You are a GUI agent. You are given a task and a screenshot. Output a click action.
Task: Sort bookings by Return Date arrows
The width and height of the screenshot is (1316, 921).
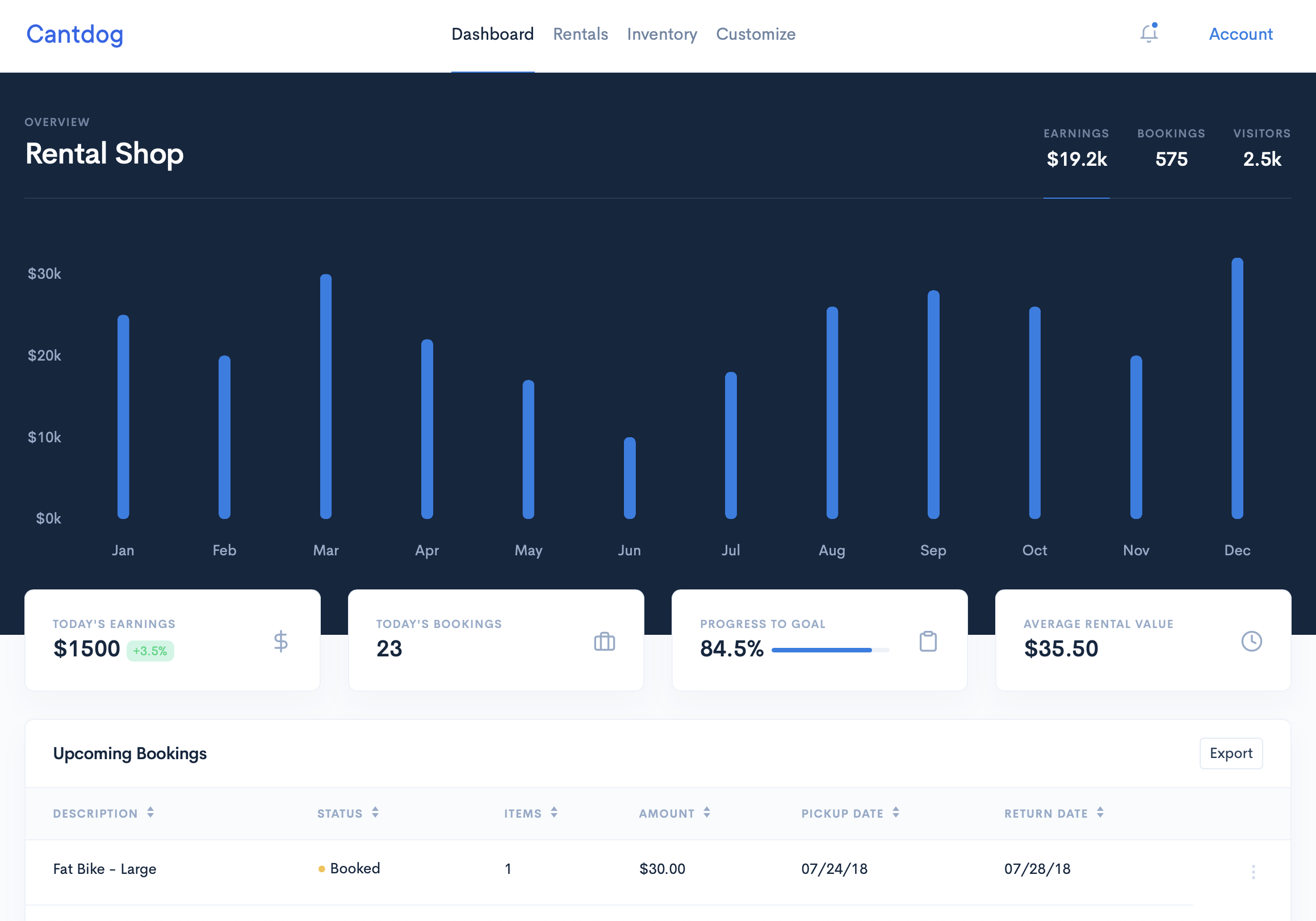[x=1100, y=812]
